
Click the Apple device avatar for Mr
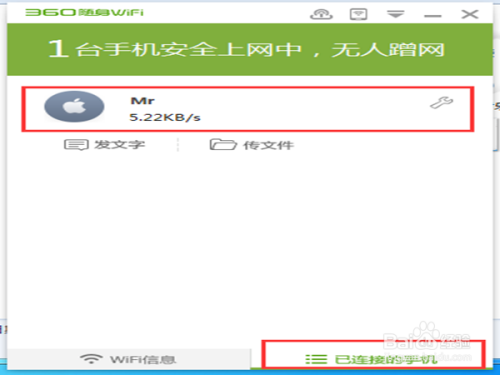point(74,107)
